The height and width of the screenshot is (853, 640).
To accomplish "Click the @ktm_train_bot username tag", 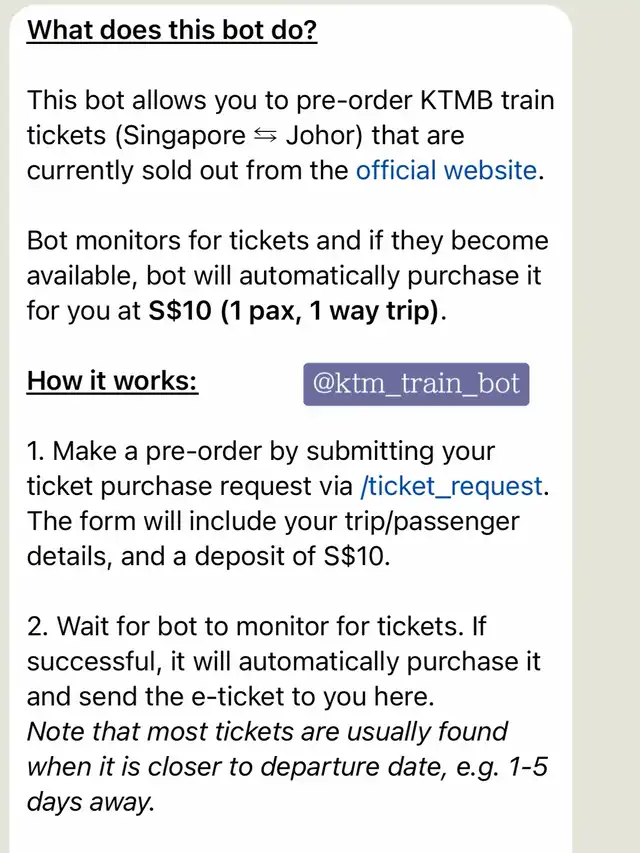I will (x=416, y=384).
